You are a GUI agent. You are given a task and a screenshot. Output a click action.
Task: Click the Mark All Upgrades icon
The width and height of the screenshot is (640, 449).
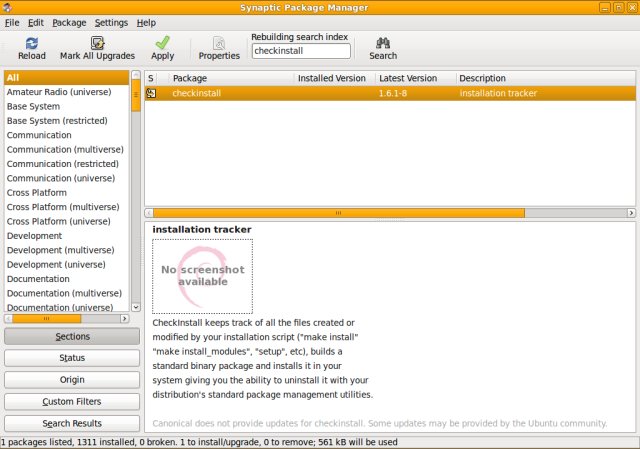pyautogui.click(x=97, y=43)
